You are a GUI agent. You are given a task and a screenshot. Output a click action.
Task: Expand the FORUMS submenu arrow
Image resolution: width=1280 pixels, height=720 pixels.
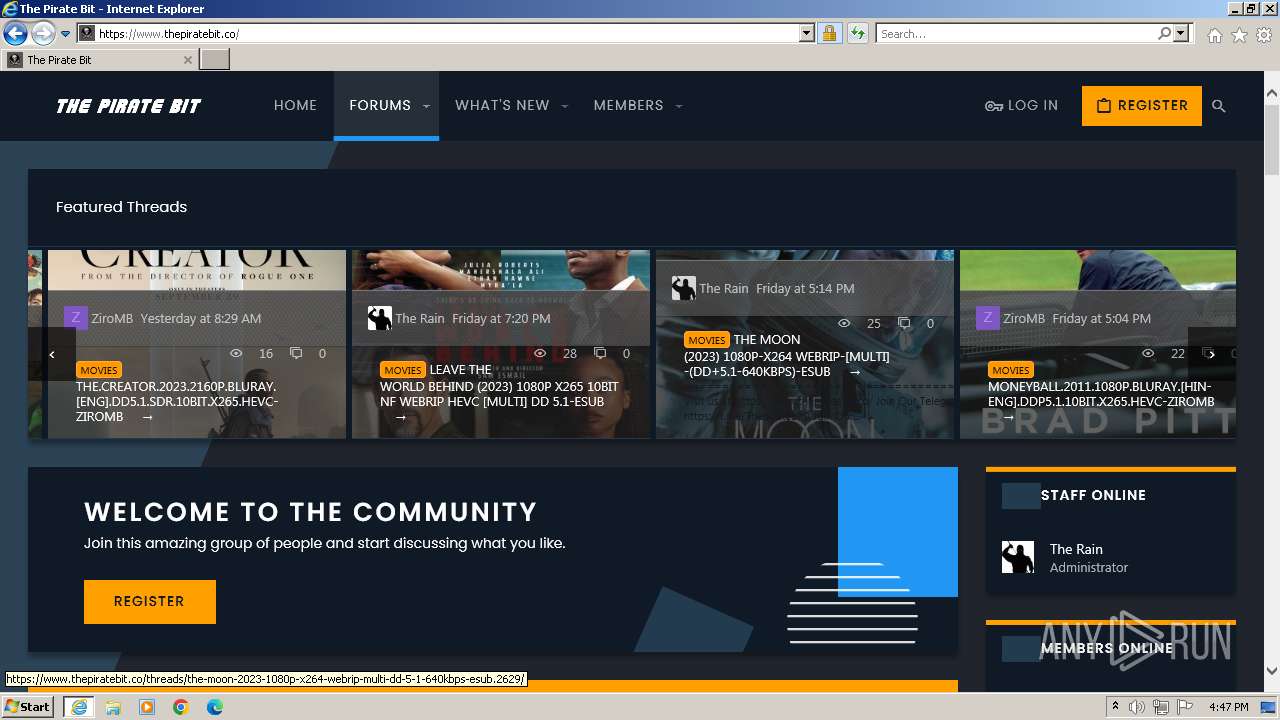point(426,106)
